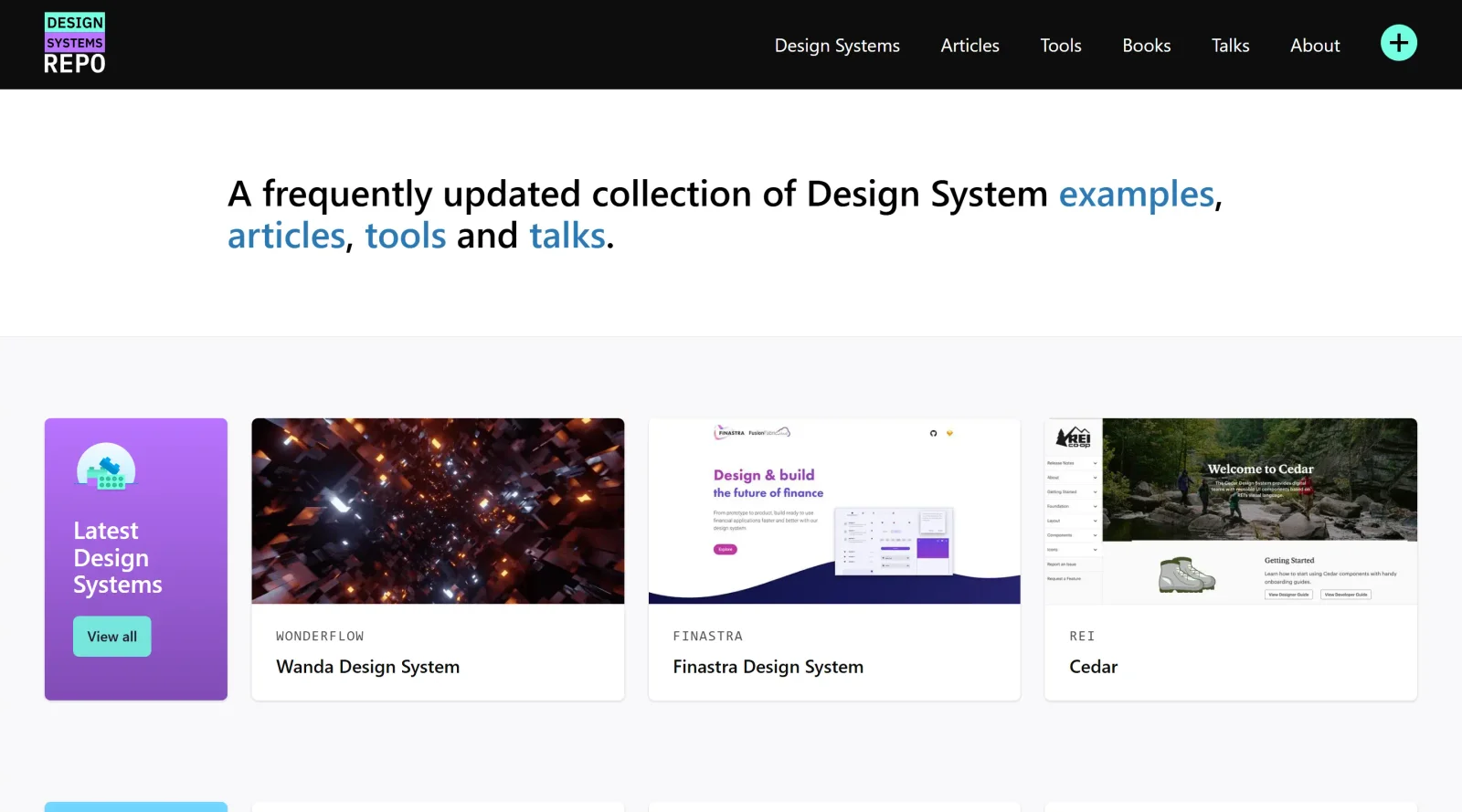Open Design Systems in the navigation menu
Image resolution: width=1462 pixels, height=812 pixels.
coord(837,46)
